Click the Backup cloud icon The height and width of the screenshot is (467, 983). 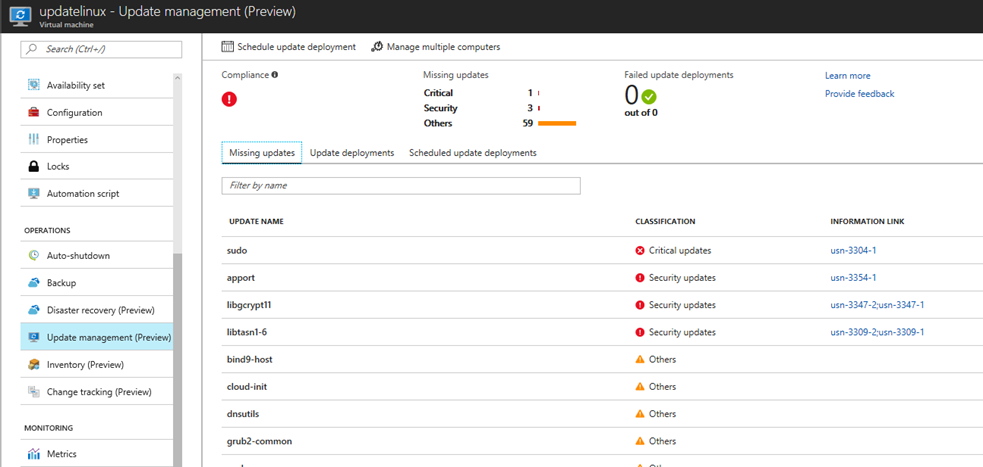(34, 283)
